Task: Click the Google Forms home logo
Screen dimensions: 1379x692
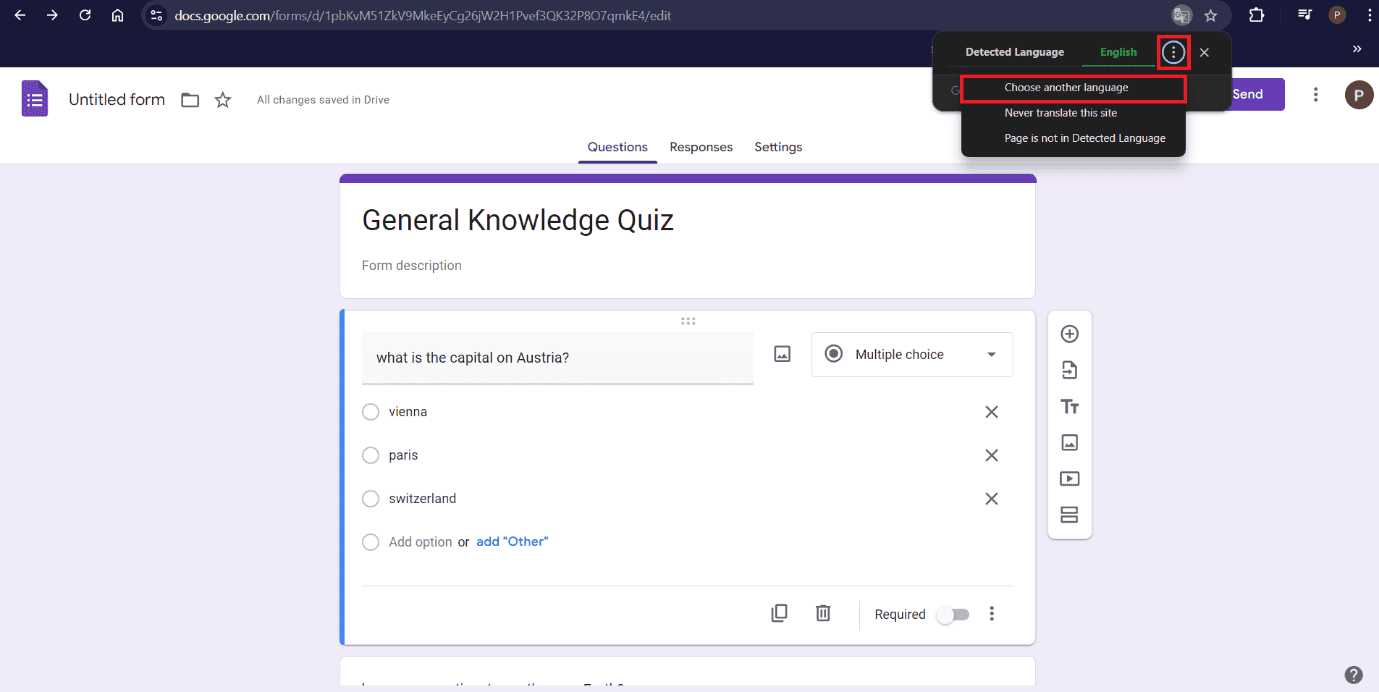Action: tap(35, 99)
